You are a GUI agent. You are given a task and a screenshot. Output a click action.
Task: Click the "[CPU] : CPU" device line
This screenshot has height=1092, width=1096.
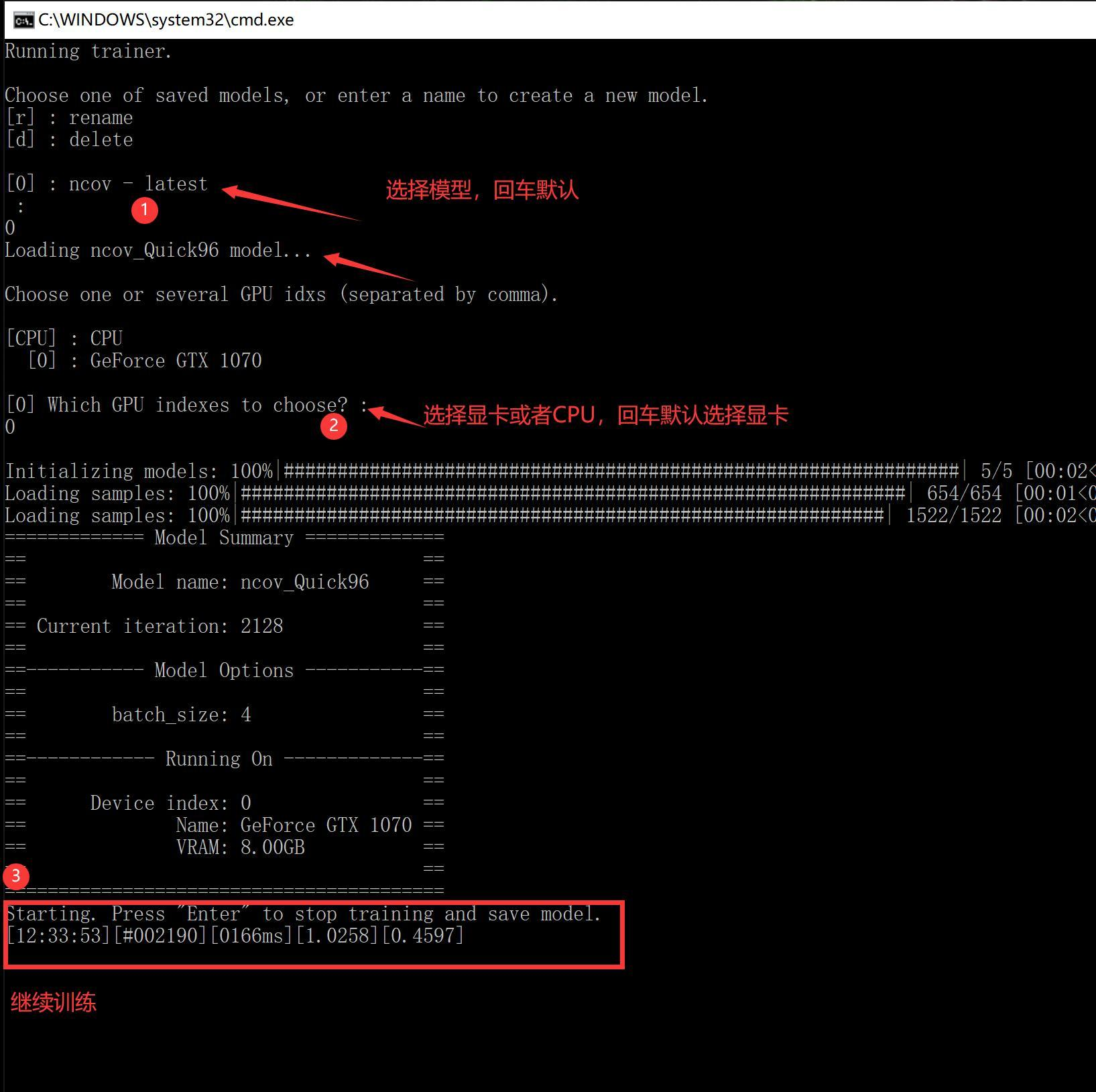pos(64,339)
